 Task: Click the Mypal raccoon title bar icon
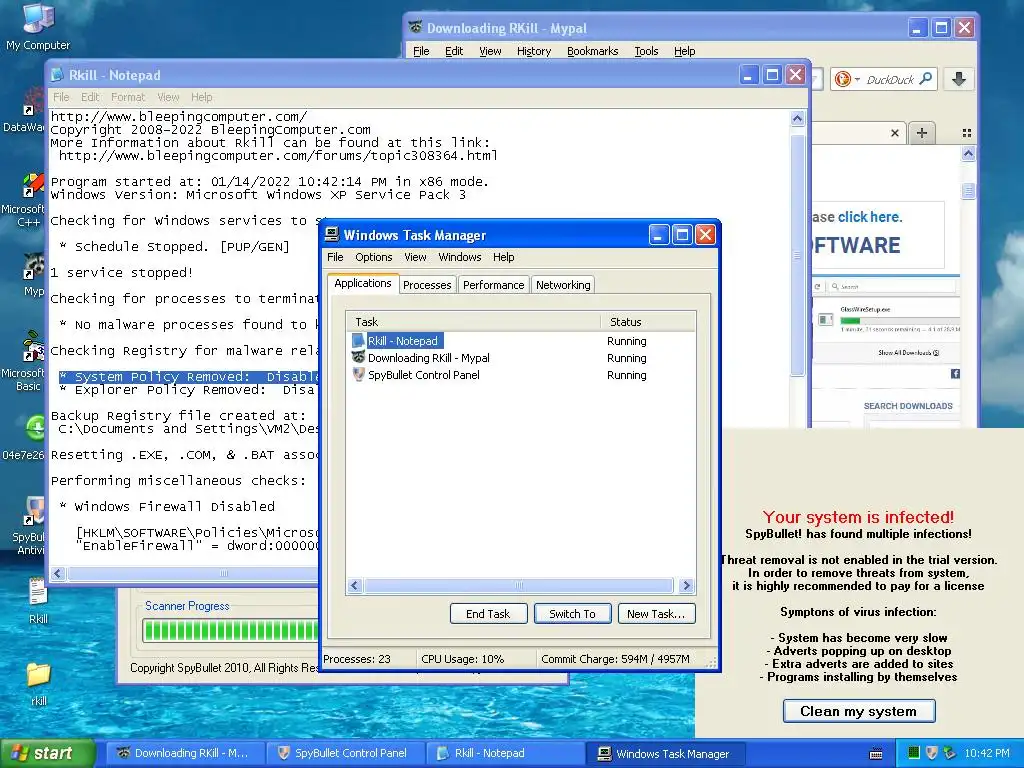415,27
